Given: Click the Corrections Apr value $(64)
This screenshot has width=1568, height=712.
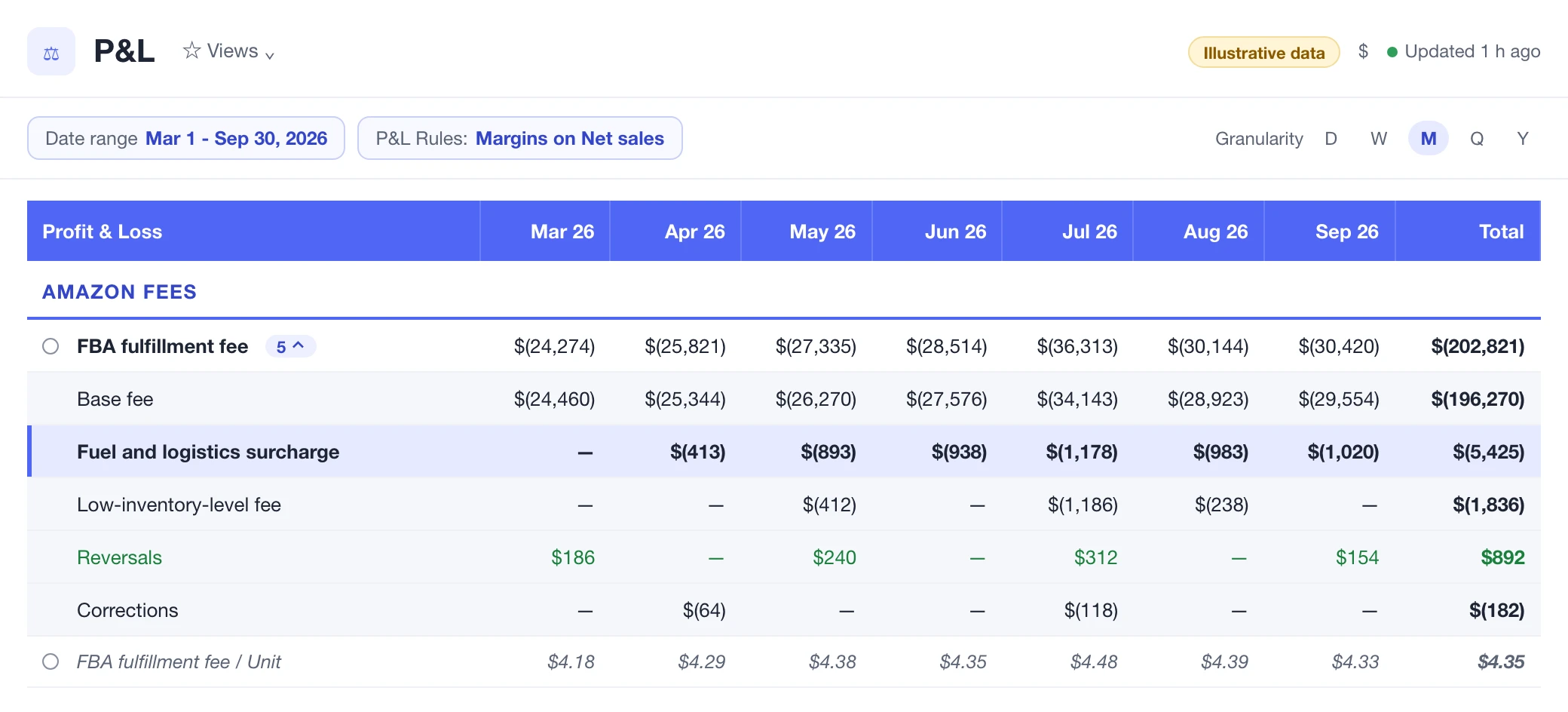Looking at the screenshot, I should [x=704, y=610].
